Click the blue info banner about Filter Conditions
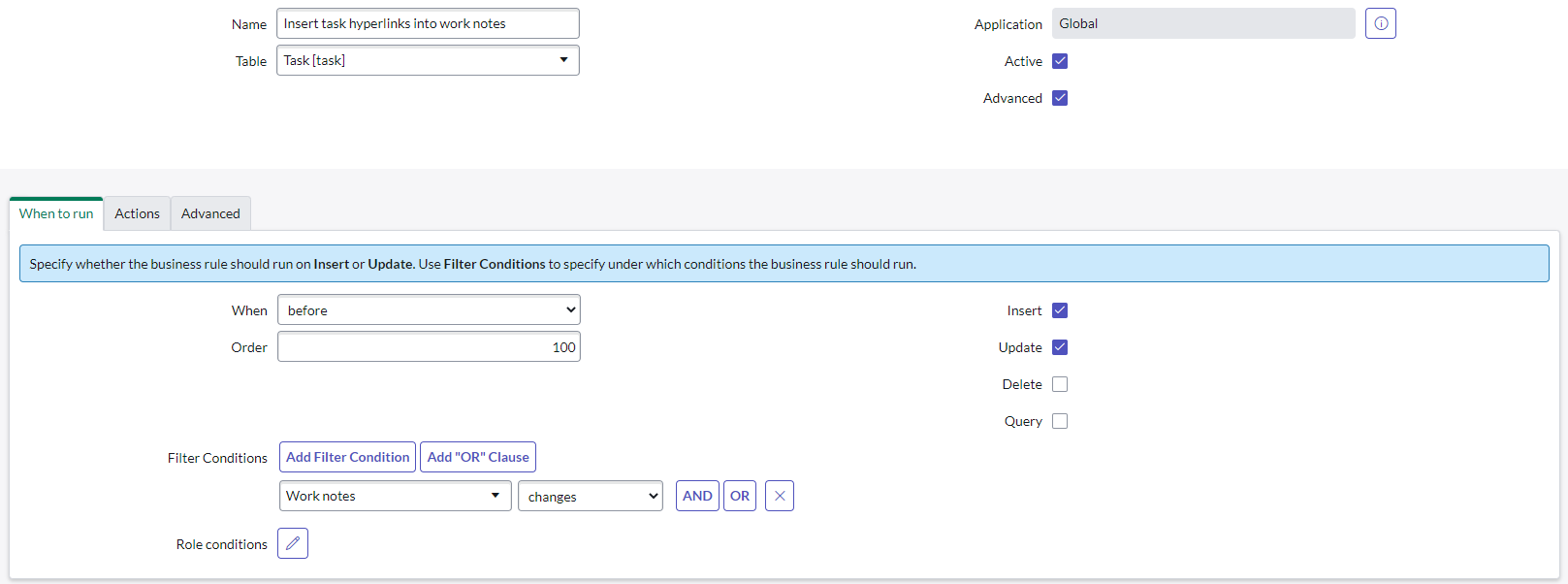 point(784,264)
